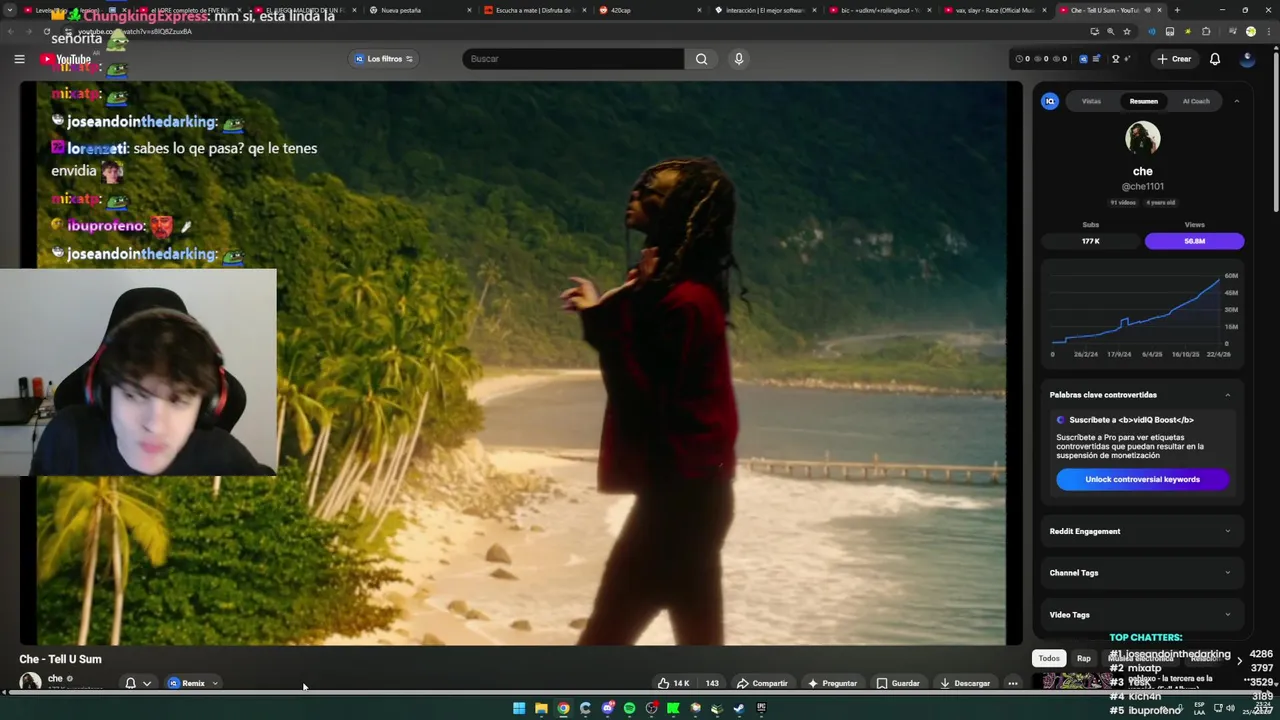The width and height of the screenshot is (1280, 720).
Task: Collapse the vidIQ panel with top chevron
Action: (1236, 101)
